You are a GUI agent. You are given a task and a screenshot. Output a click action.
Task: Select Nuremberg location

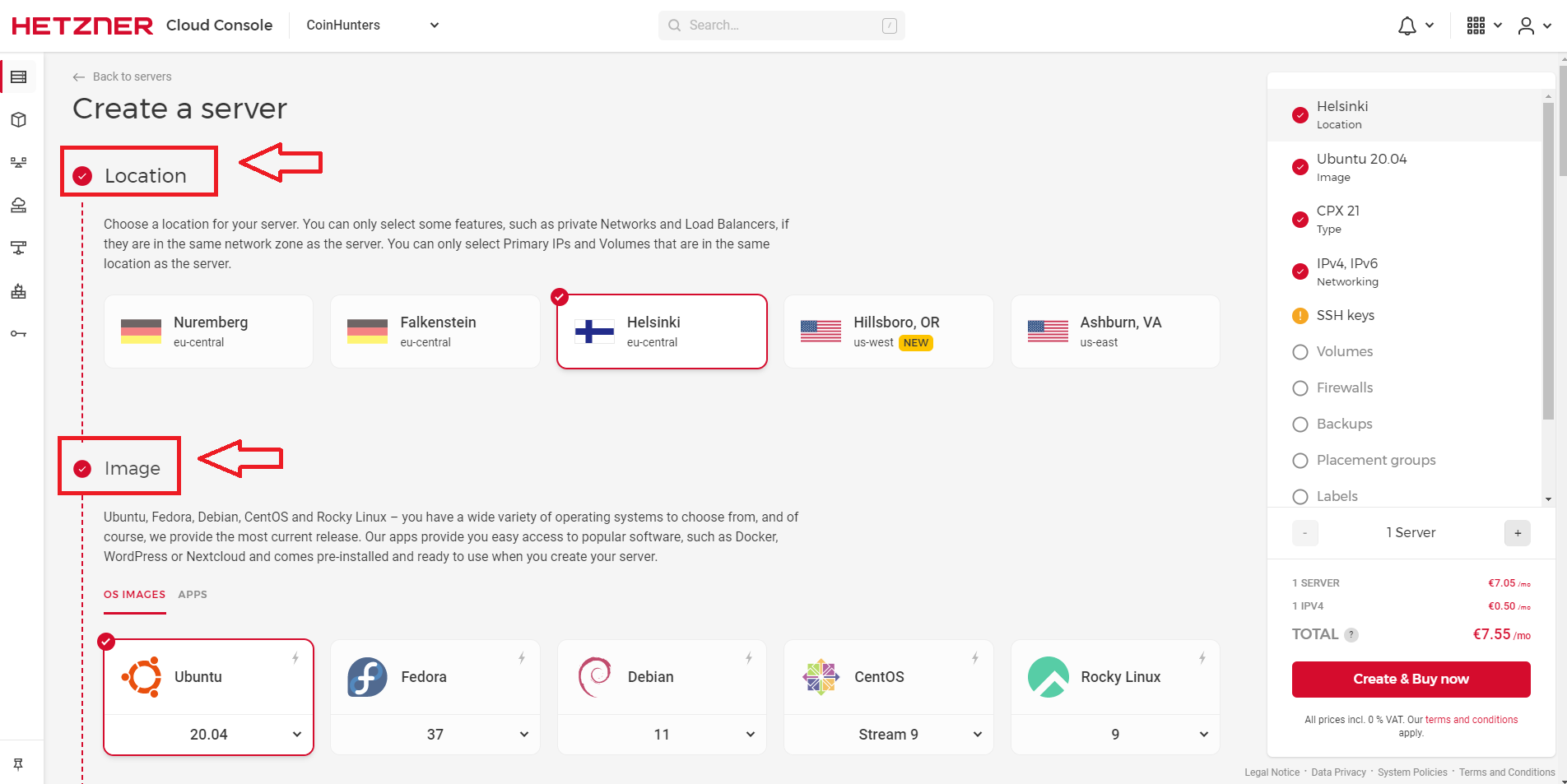(x=208, y=332)
